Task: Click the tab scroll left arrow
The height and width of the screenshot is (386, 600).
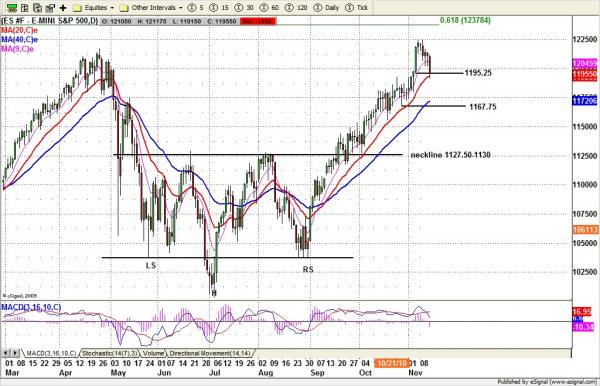Action: pyautogui.click(x=6, y=353)
